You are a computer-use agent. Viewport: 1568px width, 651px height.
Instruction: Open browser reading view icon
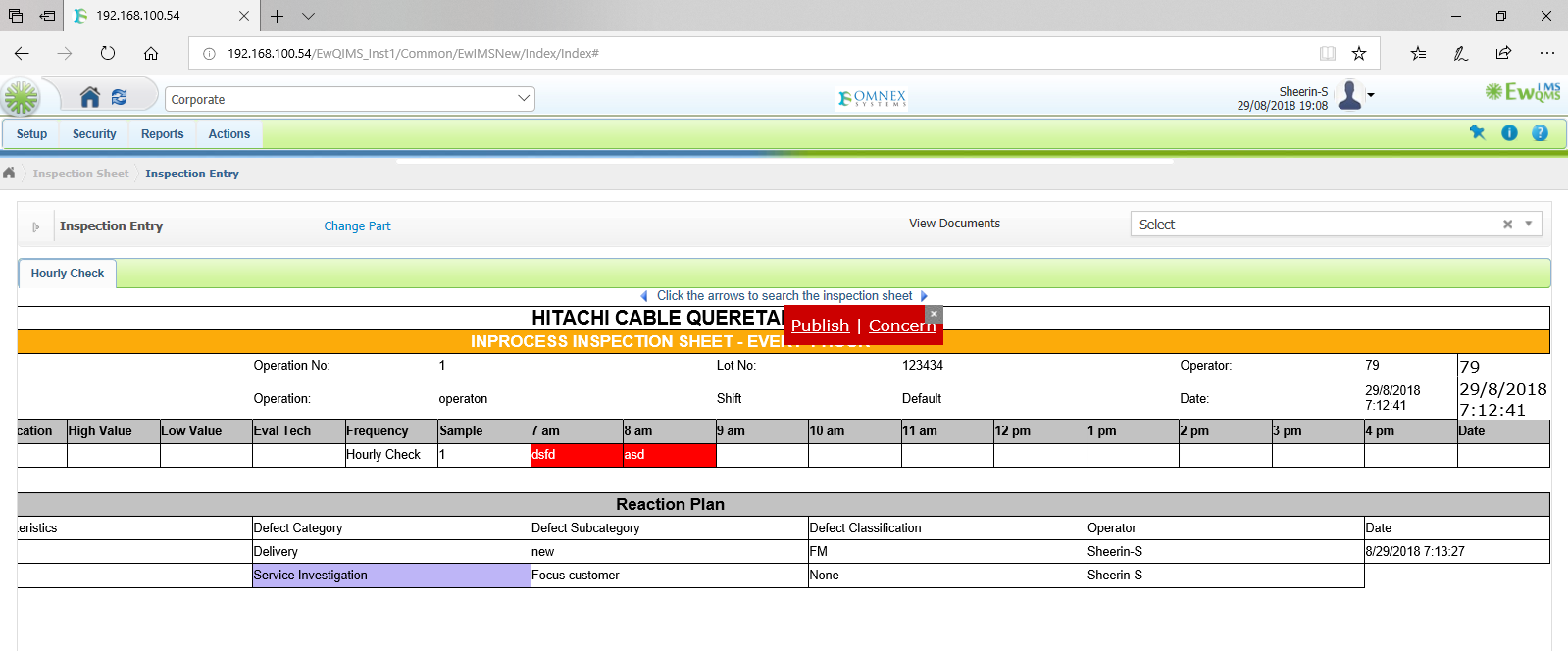(1328, 53)
